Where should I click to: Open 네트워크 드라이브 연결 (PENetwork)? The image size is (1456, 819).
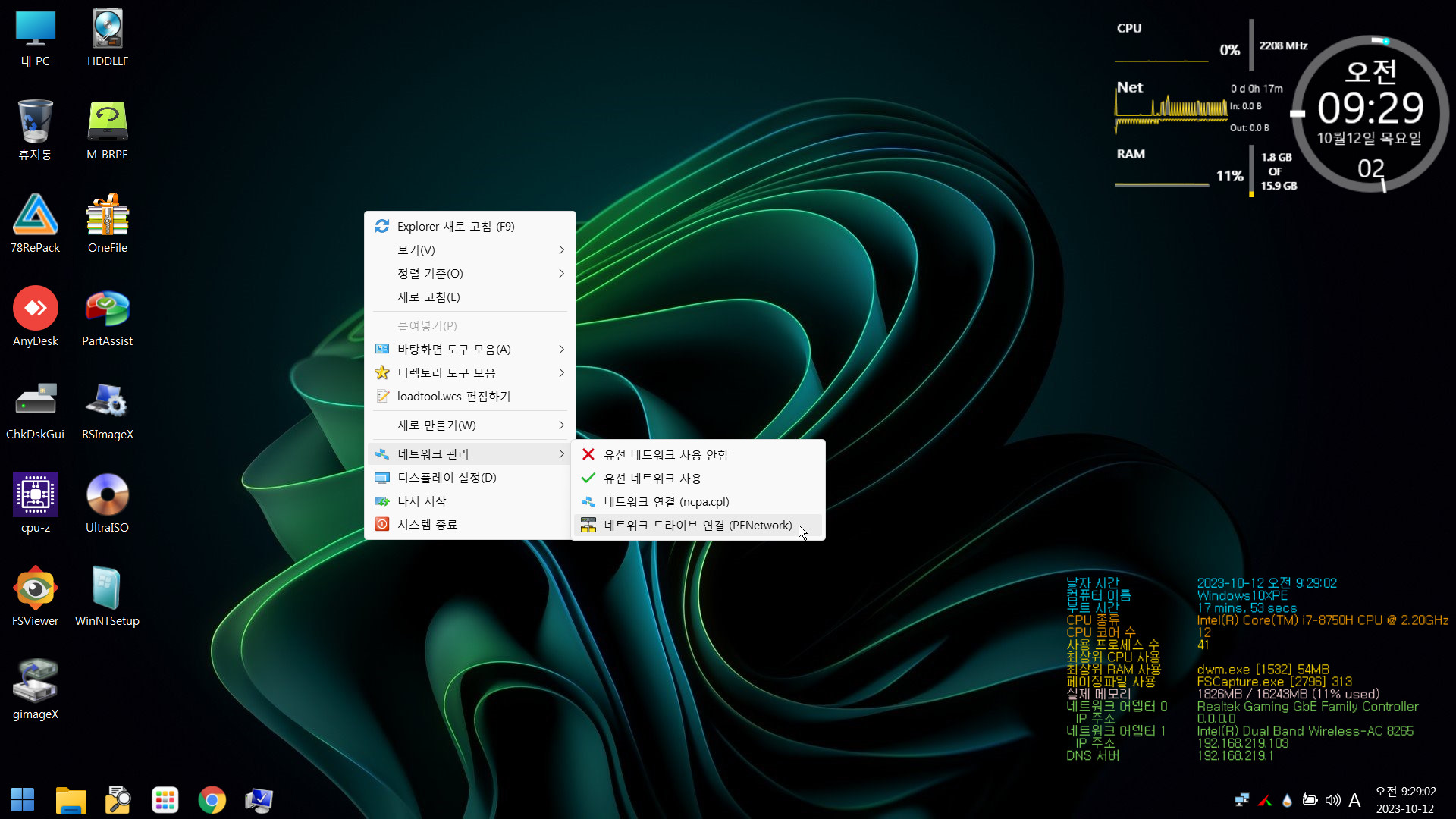[x=698, y=526]
